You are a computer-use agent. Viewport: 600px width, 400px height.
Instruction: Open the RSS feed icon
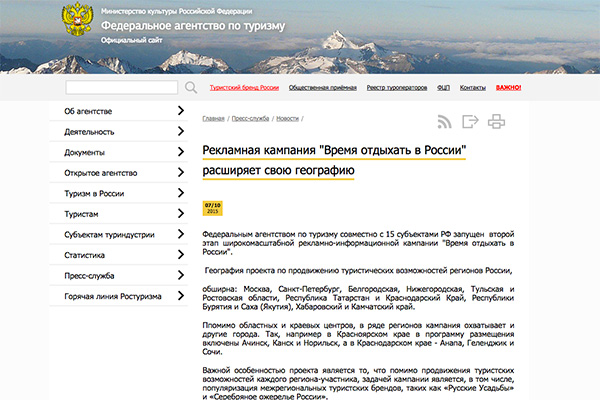[444, 122]
